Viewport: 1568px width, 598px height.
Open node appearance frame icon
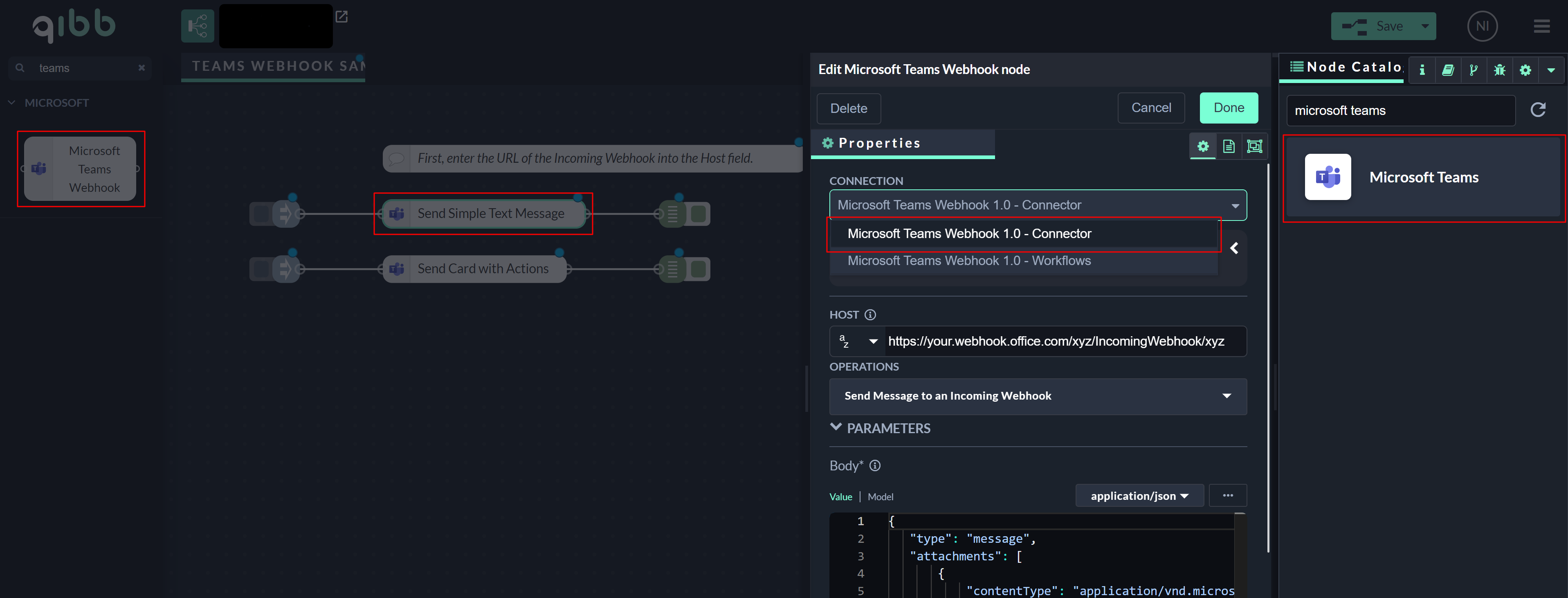pyautogui.click(x=1254, y=146)
